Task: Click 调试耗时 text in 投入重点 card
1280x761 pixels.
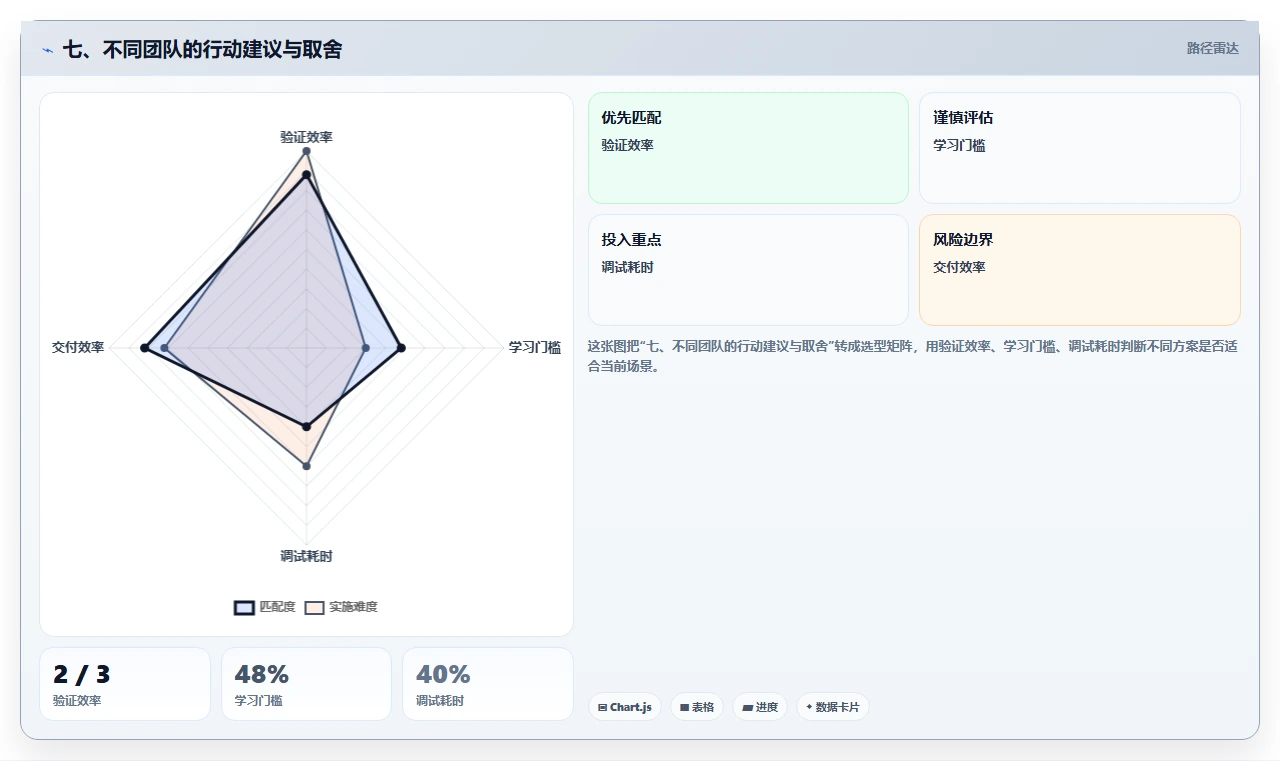Action: (x=627, y=267)
